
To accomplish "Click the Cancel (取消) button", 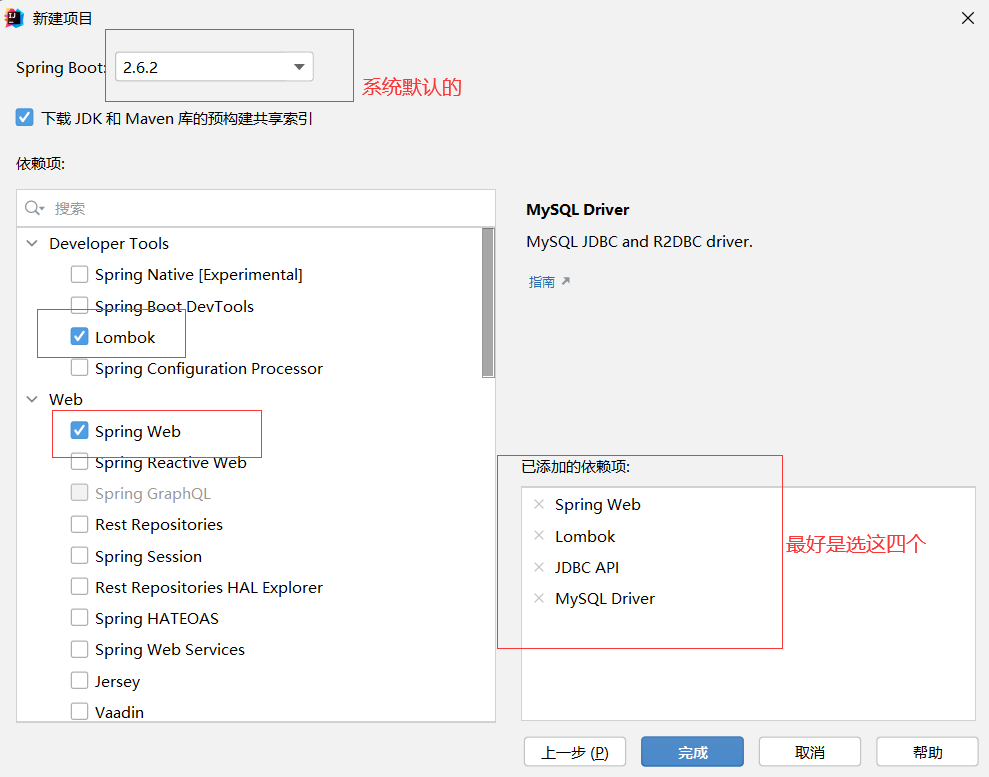I will coord(810,752).
